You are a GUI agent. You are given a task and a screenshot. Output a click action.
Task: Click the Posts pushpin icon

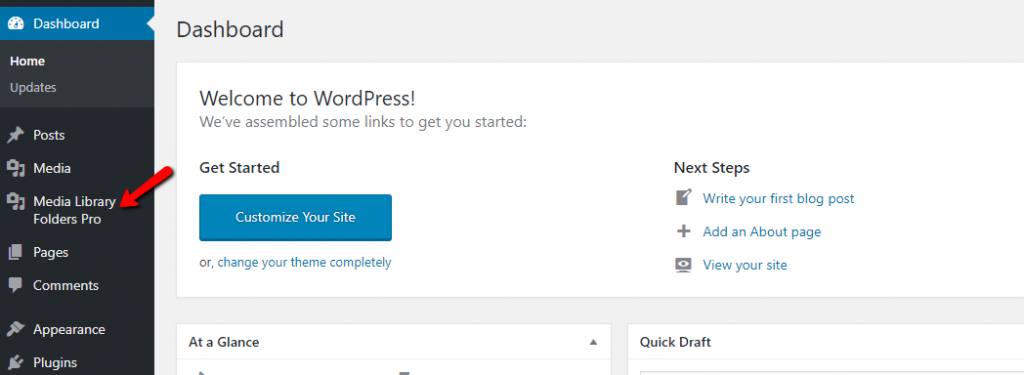click(x=16, y=135)
